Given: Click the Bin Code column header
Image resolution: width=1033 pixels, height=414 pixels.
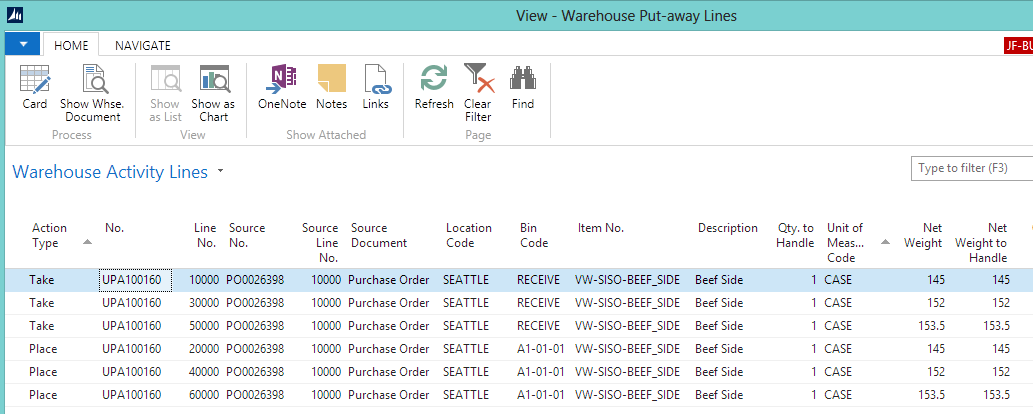Looking at the screenshot, I should (534, 235).
